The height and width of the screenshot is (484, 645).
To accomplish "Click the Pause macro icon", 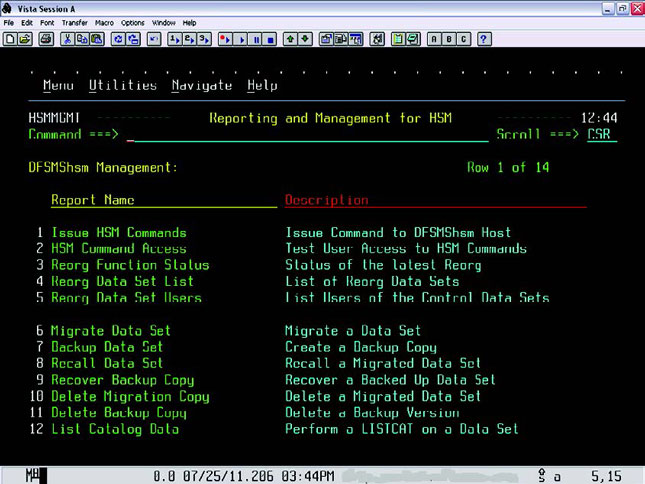I will tap(255, 39).
